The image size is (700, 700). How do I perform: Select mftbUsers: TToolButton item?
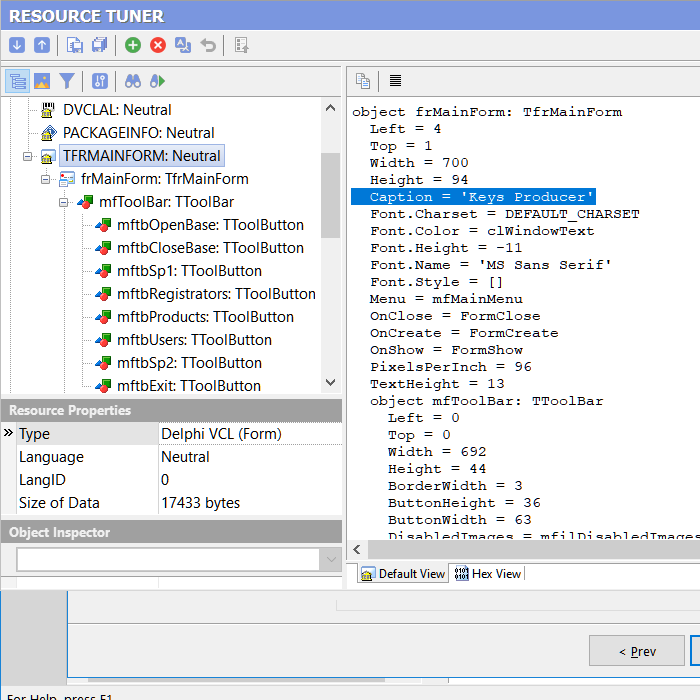[194, 340]
